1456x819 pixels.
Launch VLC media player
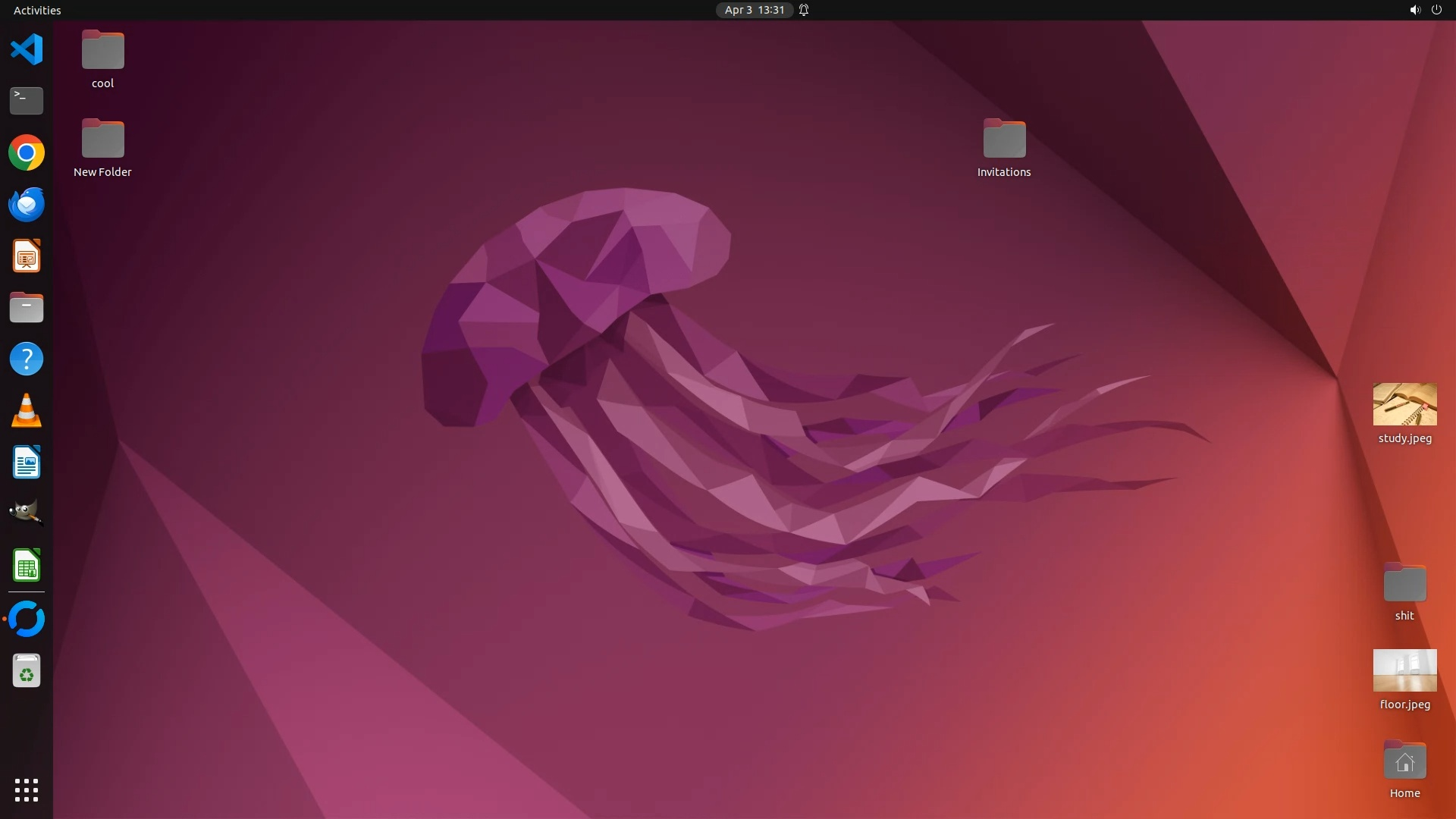27,410
